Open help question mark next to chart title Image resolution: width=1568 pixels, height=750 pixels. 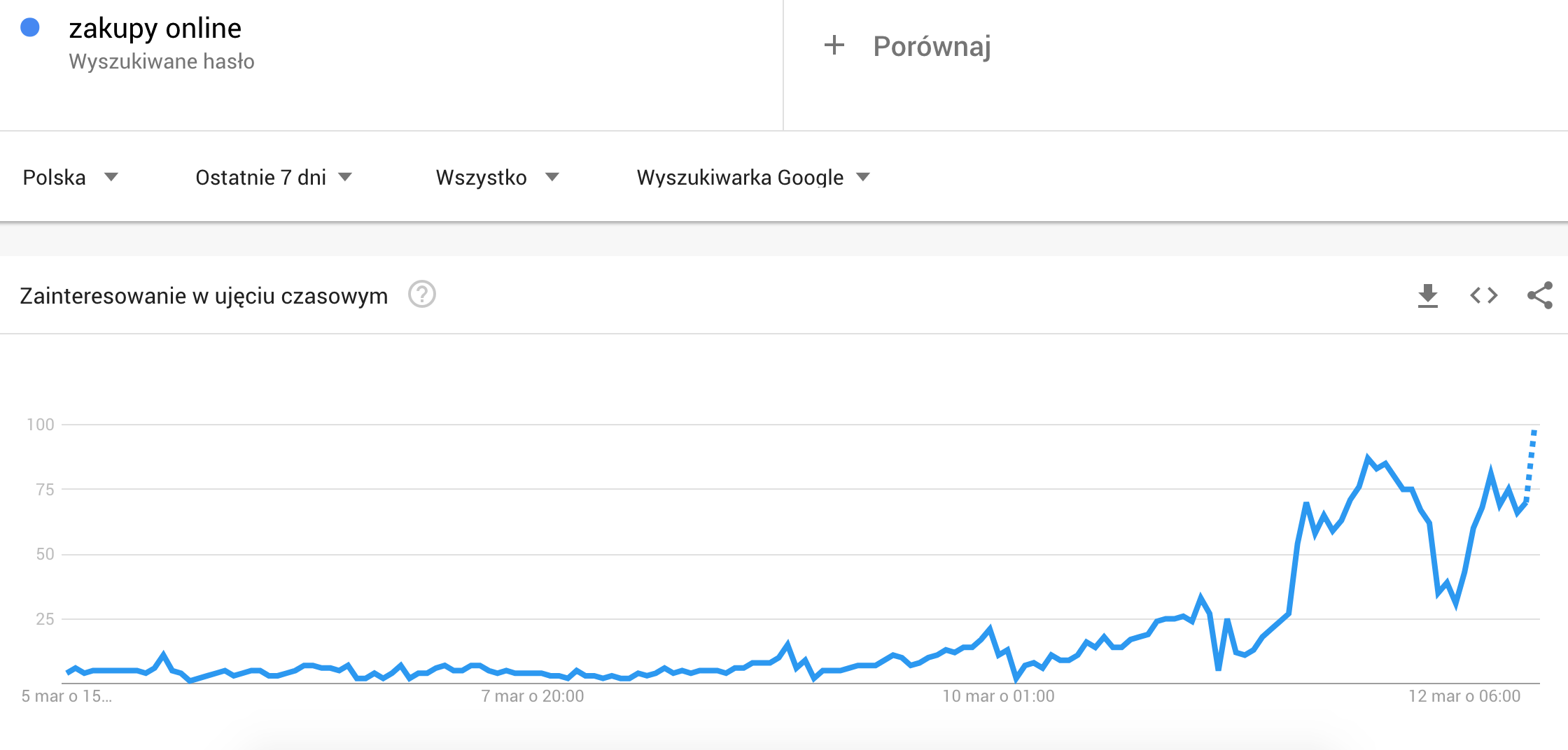pyautogui.click(x=422, y=295)
